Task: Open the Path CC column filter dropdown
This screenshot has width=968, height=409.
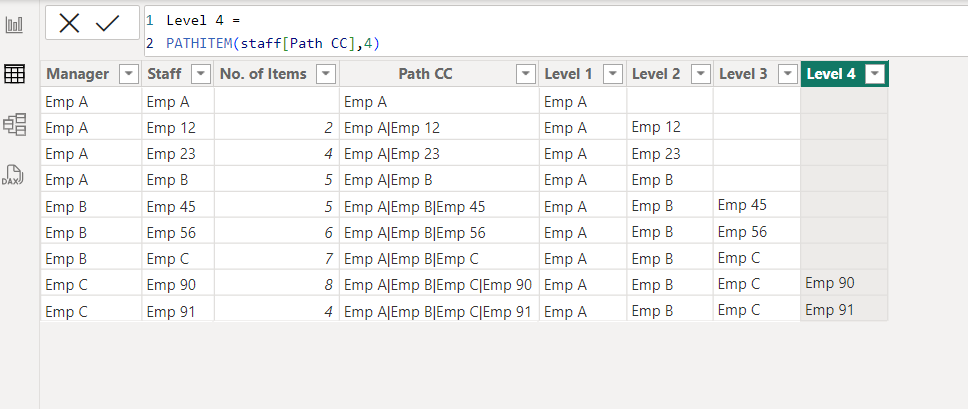Action: [525, 74]
